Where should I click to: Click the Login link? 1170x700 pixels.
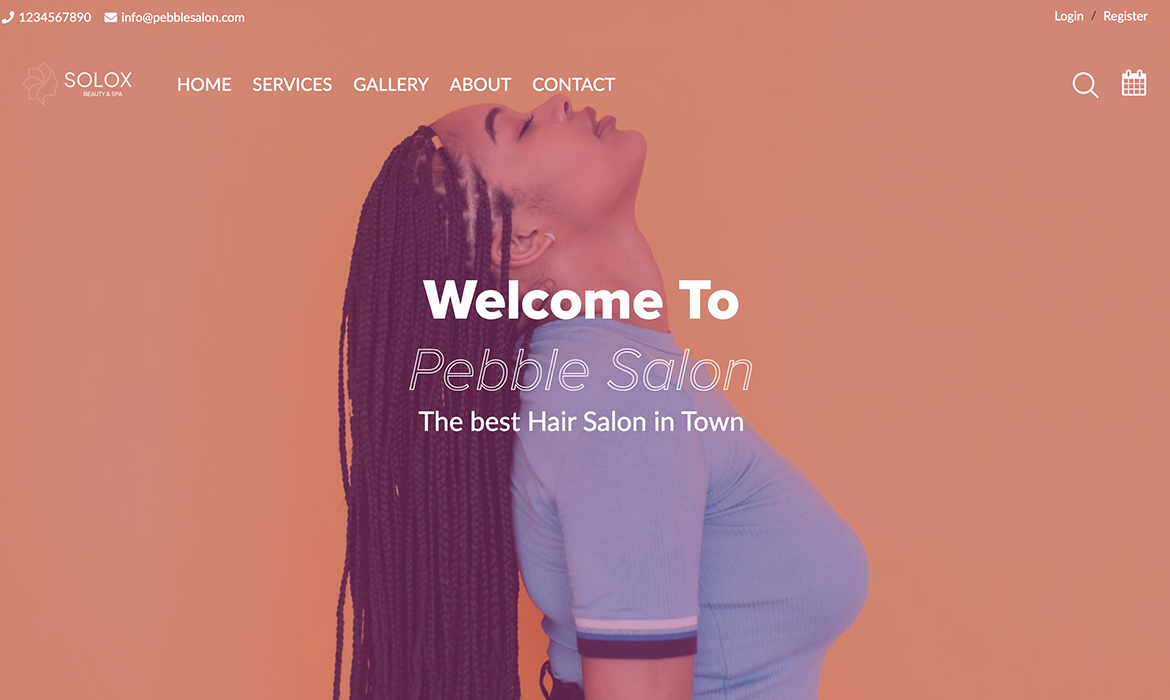tap(1069, 16)
